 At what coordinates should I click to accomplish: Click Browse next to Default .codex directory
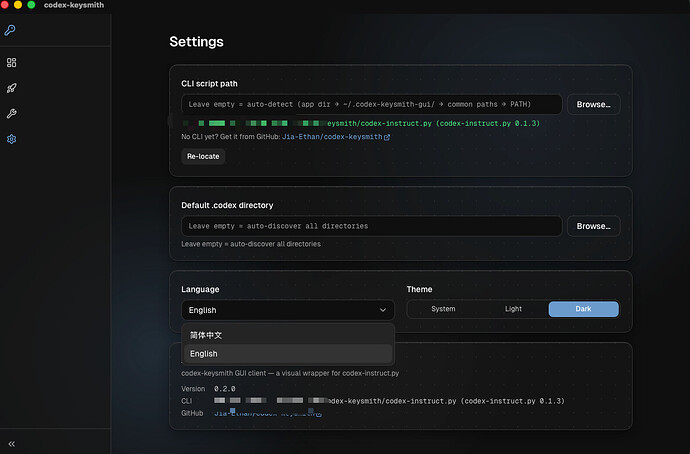[593, 226]
